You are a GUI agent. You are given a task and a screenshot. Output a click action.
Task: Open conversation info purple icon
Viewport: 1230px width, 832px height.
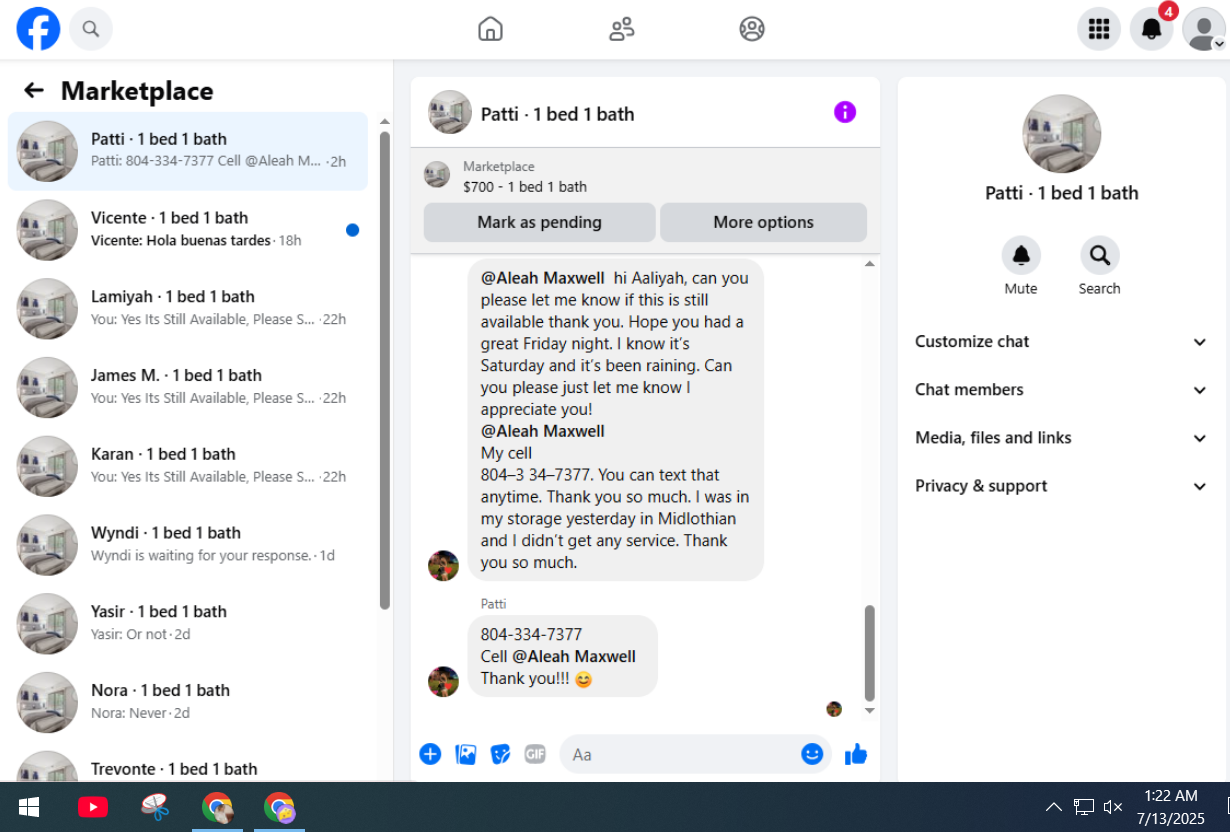coord(845,112)
